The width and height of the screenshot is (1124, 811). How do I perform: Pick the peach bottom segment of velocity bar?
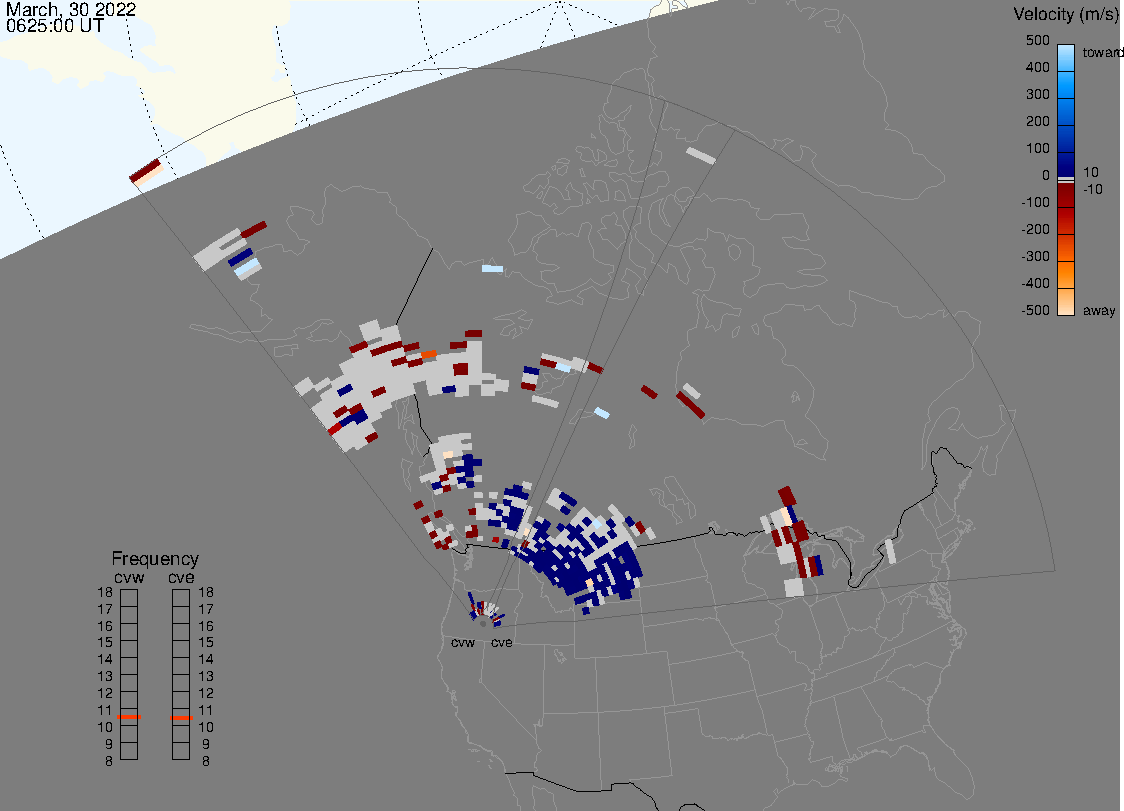tap(1066, 302)
